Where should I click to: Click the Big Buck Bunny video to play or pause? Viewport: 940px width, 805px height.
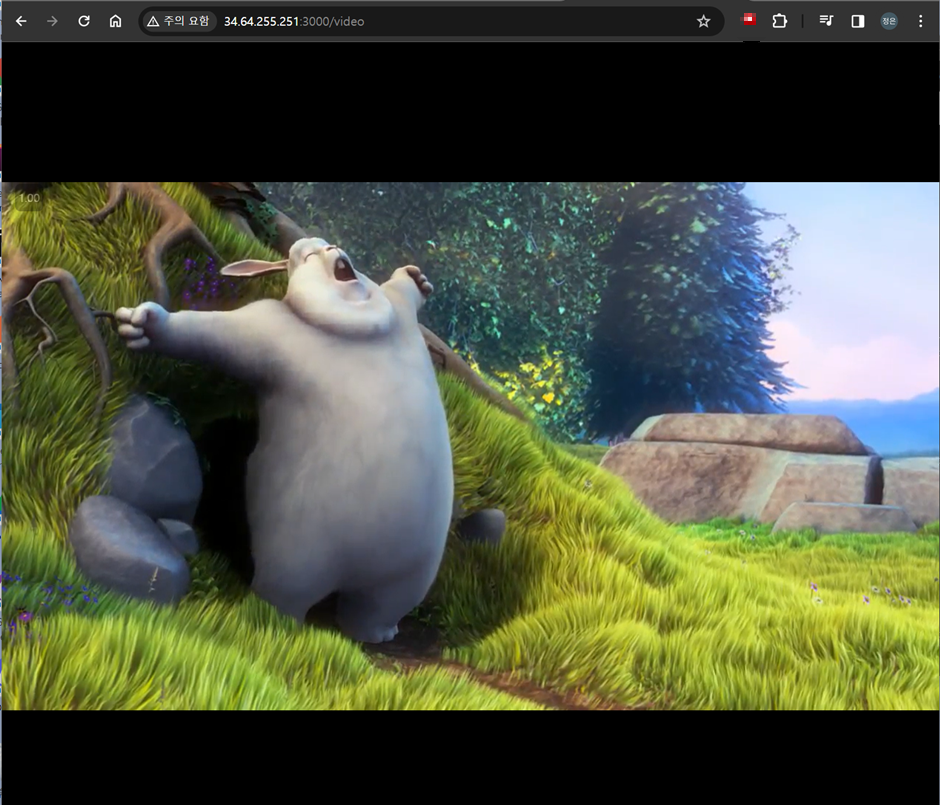470,446
